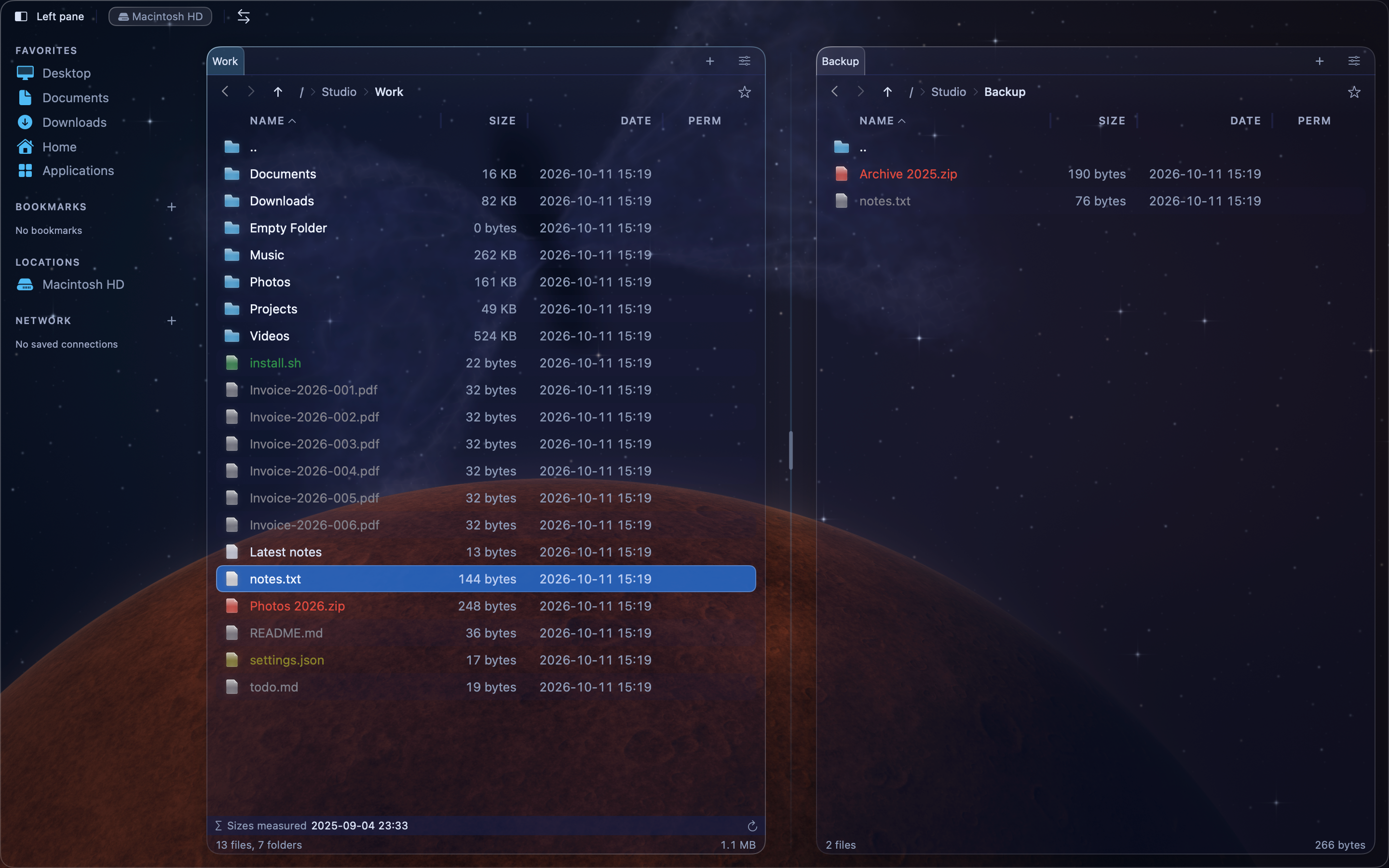Add new tab in Work pane
Image resolution: width=1389 pixels, height=868 pixels.
coord(710,61)
